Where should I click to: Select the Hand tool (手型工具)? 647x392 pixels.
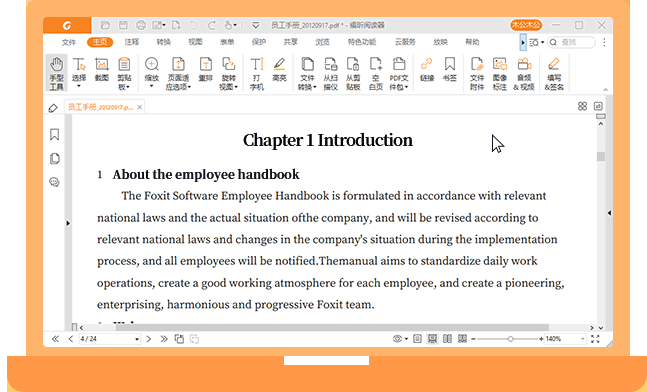[x=56, y=73]
